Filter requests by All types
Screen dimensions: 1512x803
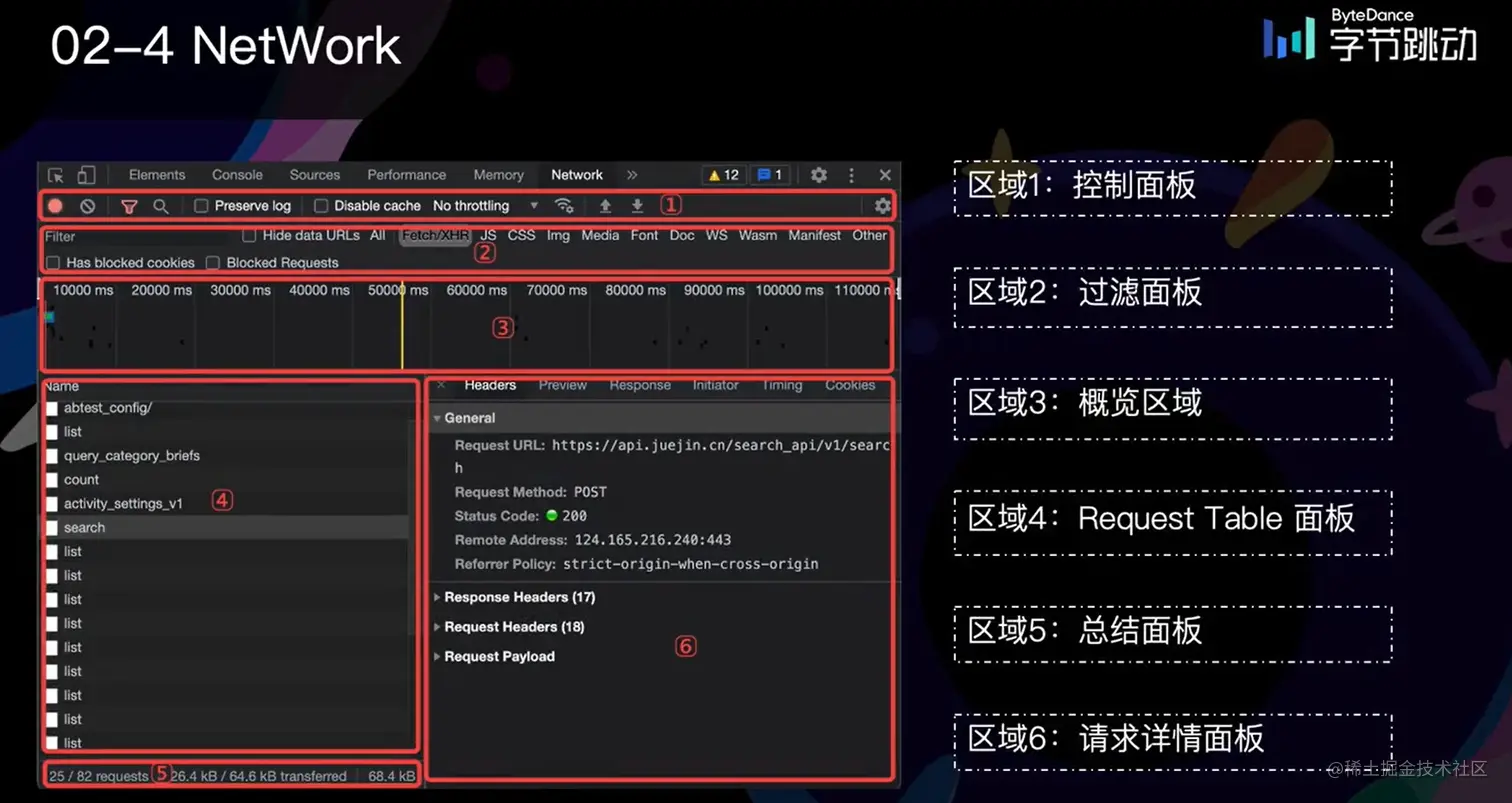[377, 236]
